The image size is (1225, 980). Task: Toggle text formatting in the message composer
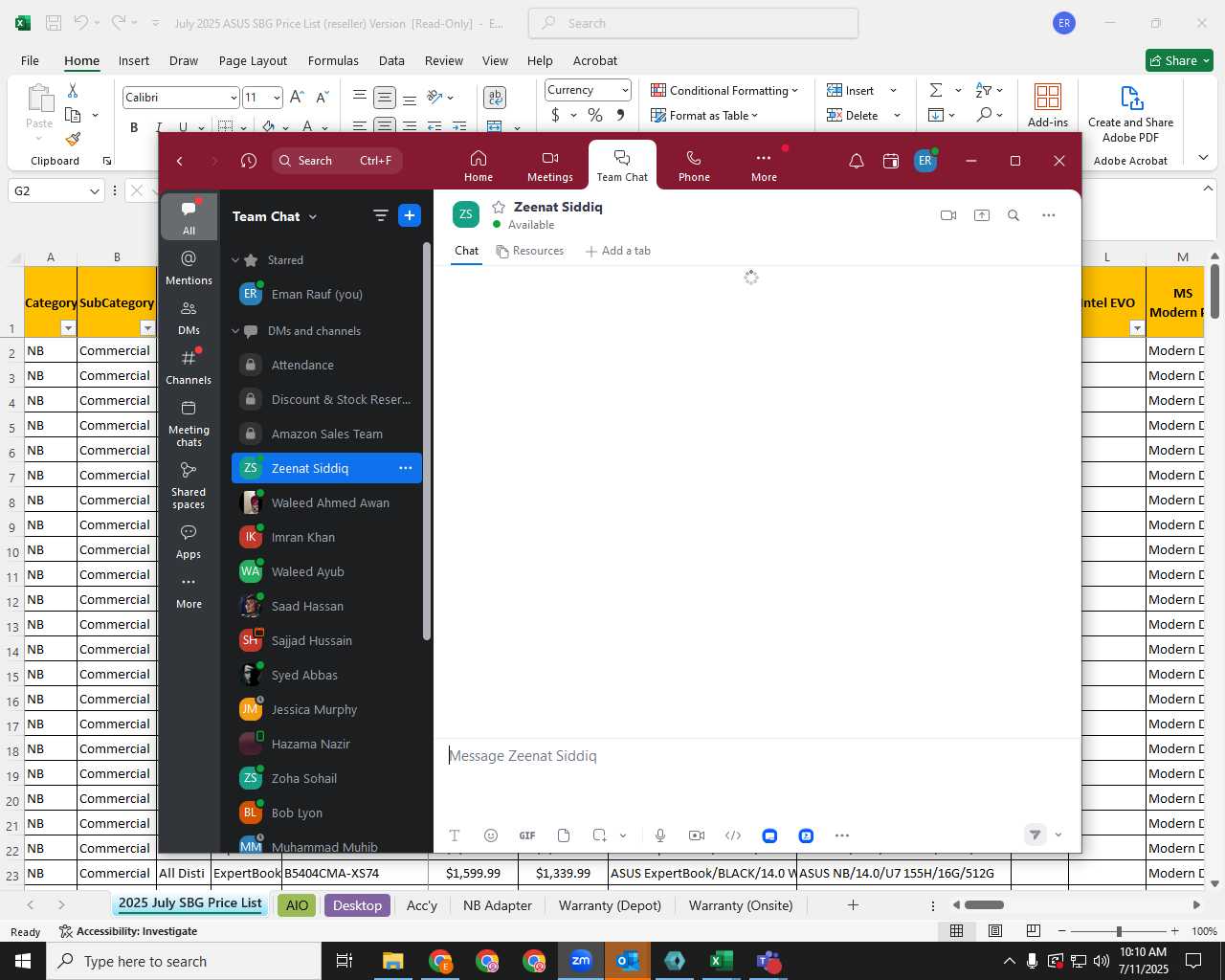[x=455, y=835]
